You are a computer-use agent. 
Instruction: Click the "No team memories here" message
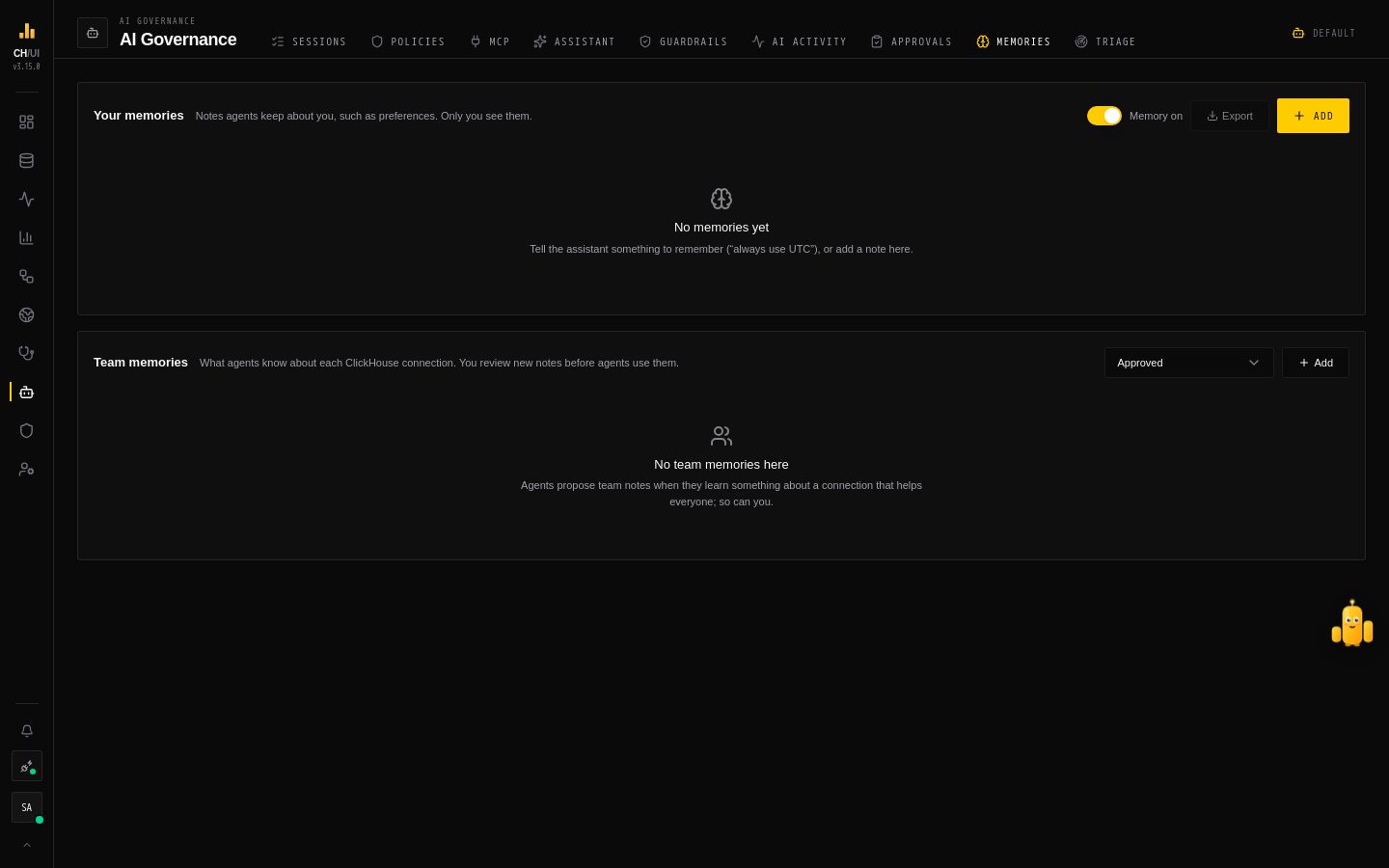pos(722,465)
